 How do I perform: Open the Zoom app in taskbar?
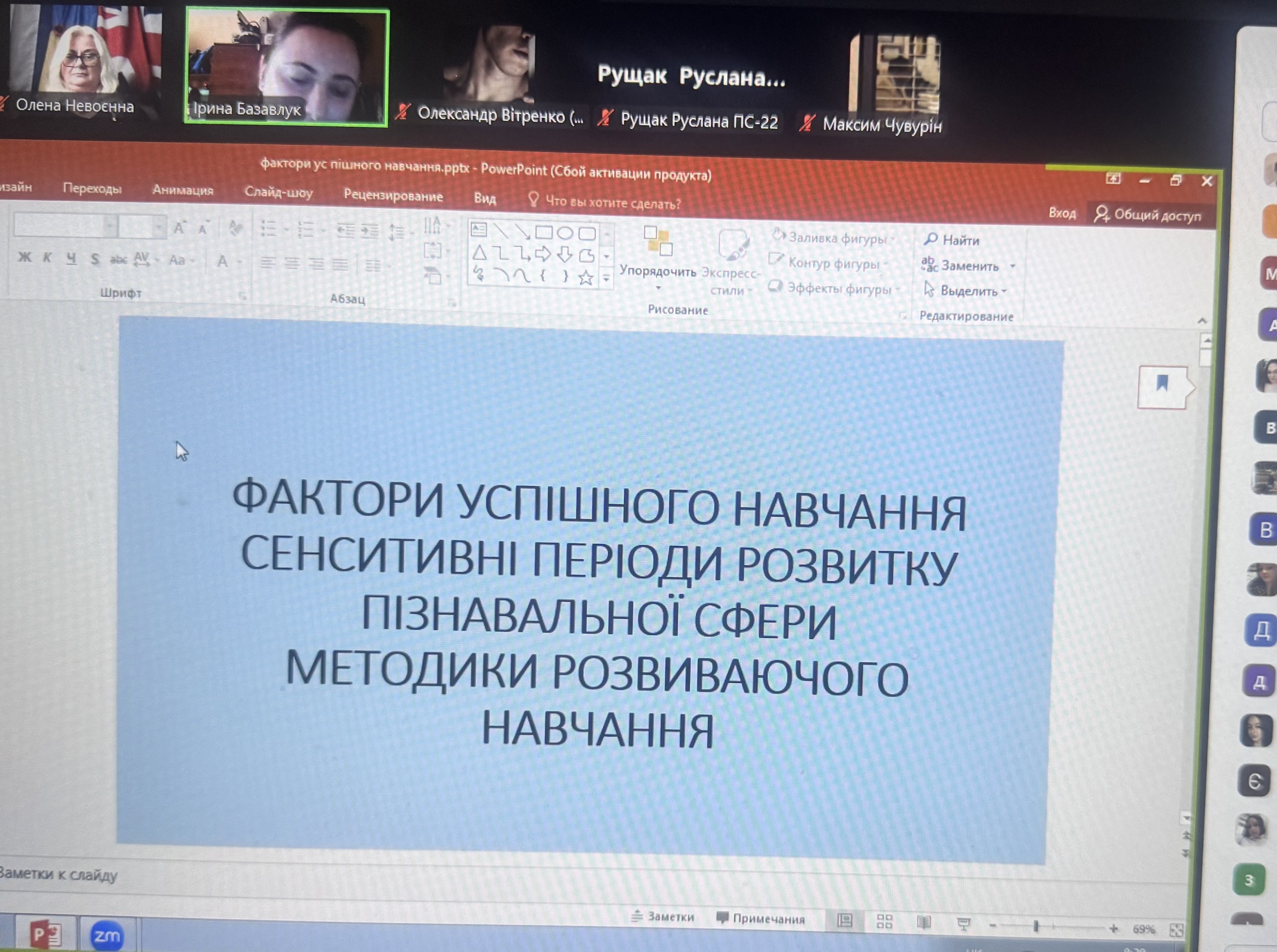pyautogui.click(x=107, y=935)
